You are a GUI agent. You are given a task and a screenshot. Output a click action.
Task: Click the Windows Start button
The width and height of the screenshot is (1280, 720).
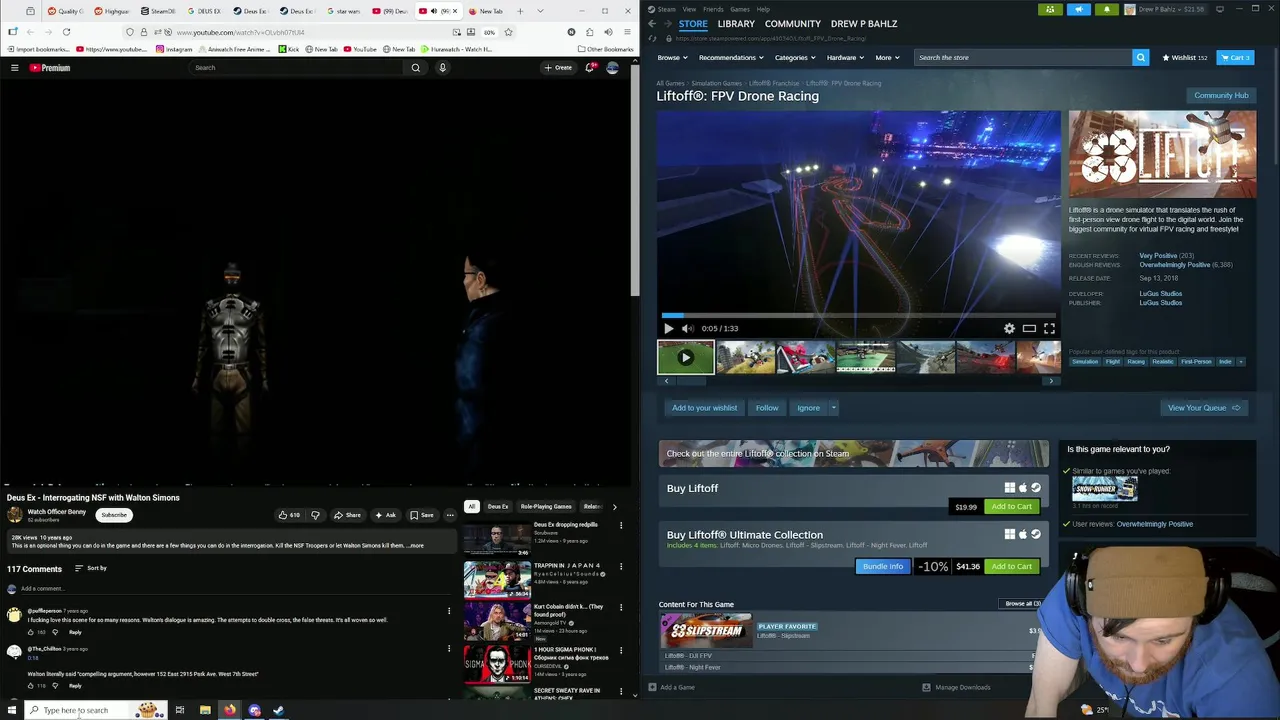pyautogui.click(x=12, y=710)
